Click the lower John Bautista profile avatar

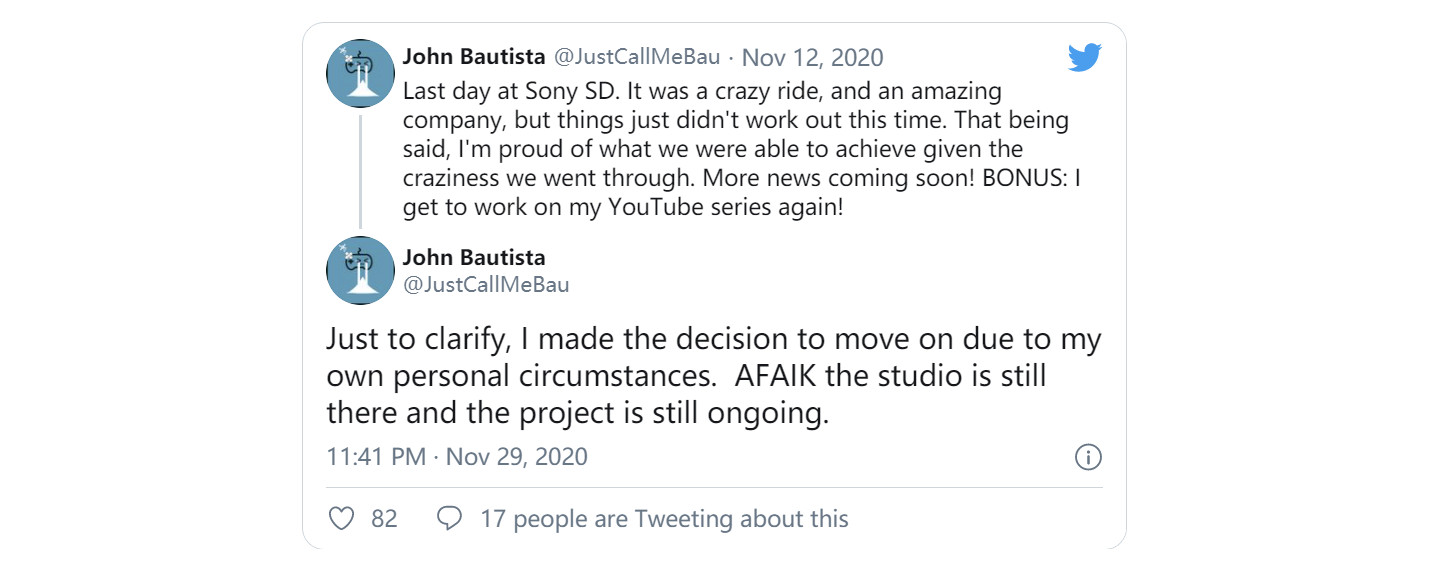click(361, 270)
